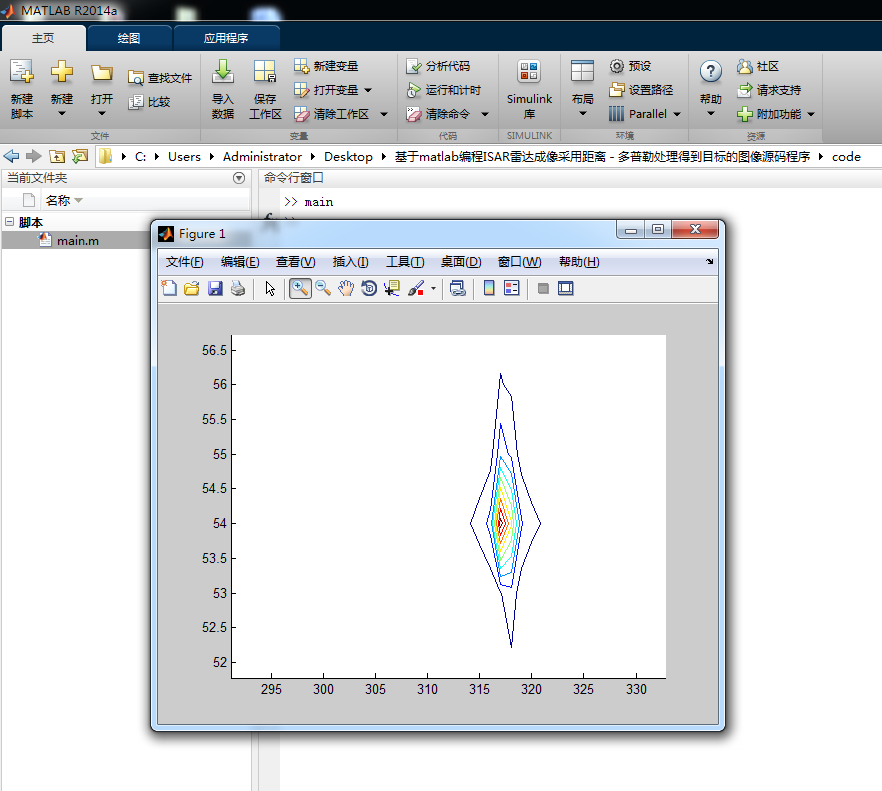Open the Help (帮助) menu in Figure 1
This screenshot has height=791, width=882.
tap(579, 262)
